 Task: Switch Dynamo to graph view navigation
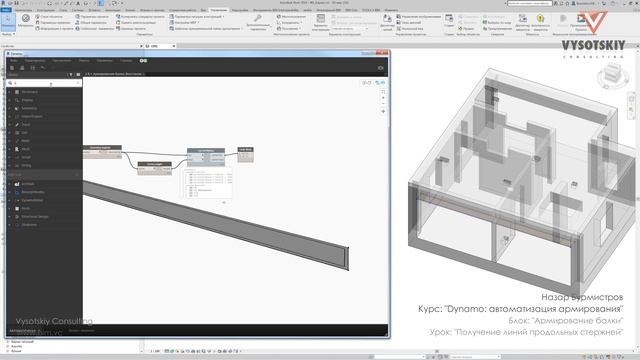[x=380, y=83]
